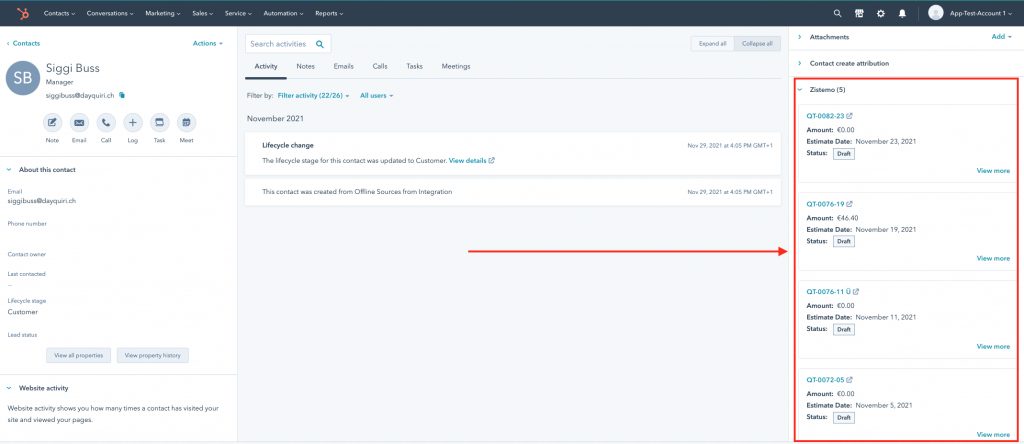This screenshot has height=444, width=1024.
Task: Switch to the Tasks tab
Action: (x=414, y=67)
